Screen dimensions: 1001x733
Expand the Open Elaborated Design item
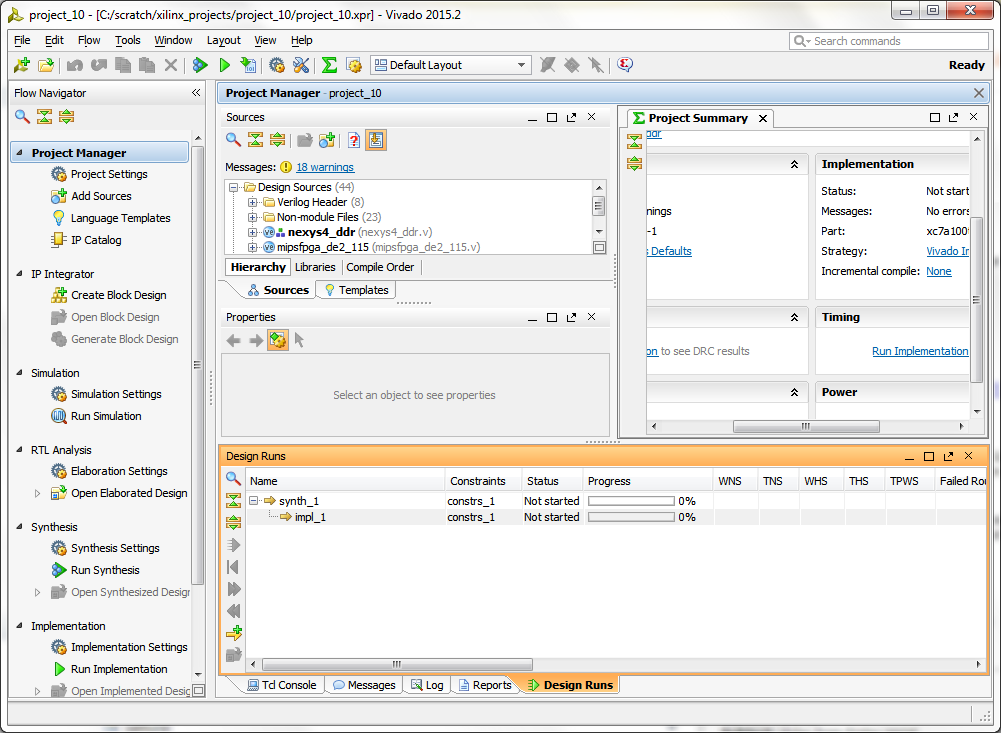pyautogui.click(x=37, y=493)
